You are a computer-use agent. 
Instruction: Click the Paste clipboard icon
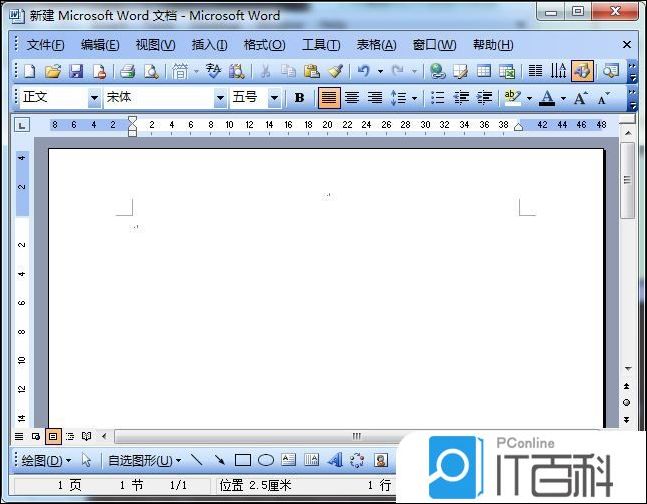[312, 71]
